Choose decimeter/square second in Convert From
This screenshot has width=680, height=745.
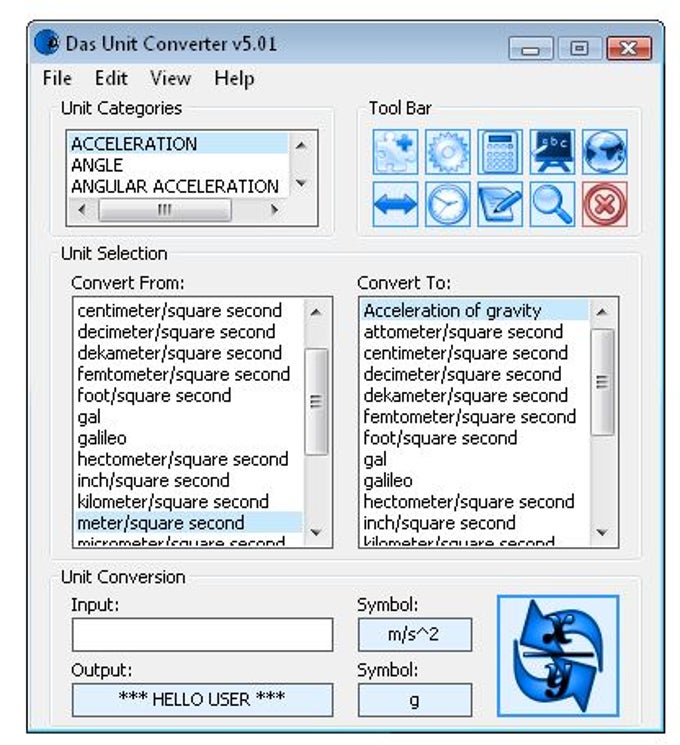188,332
